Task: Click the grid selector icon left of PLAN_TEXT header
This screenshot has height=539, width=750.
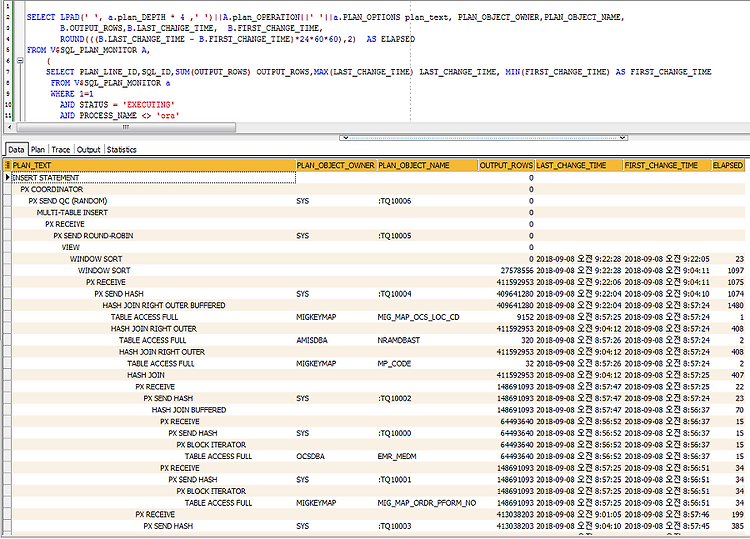Action: (7, 165)
